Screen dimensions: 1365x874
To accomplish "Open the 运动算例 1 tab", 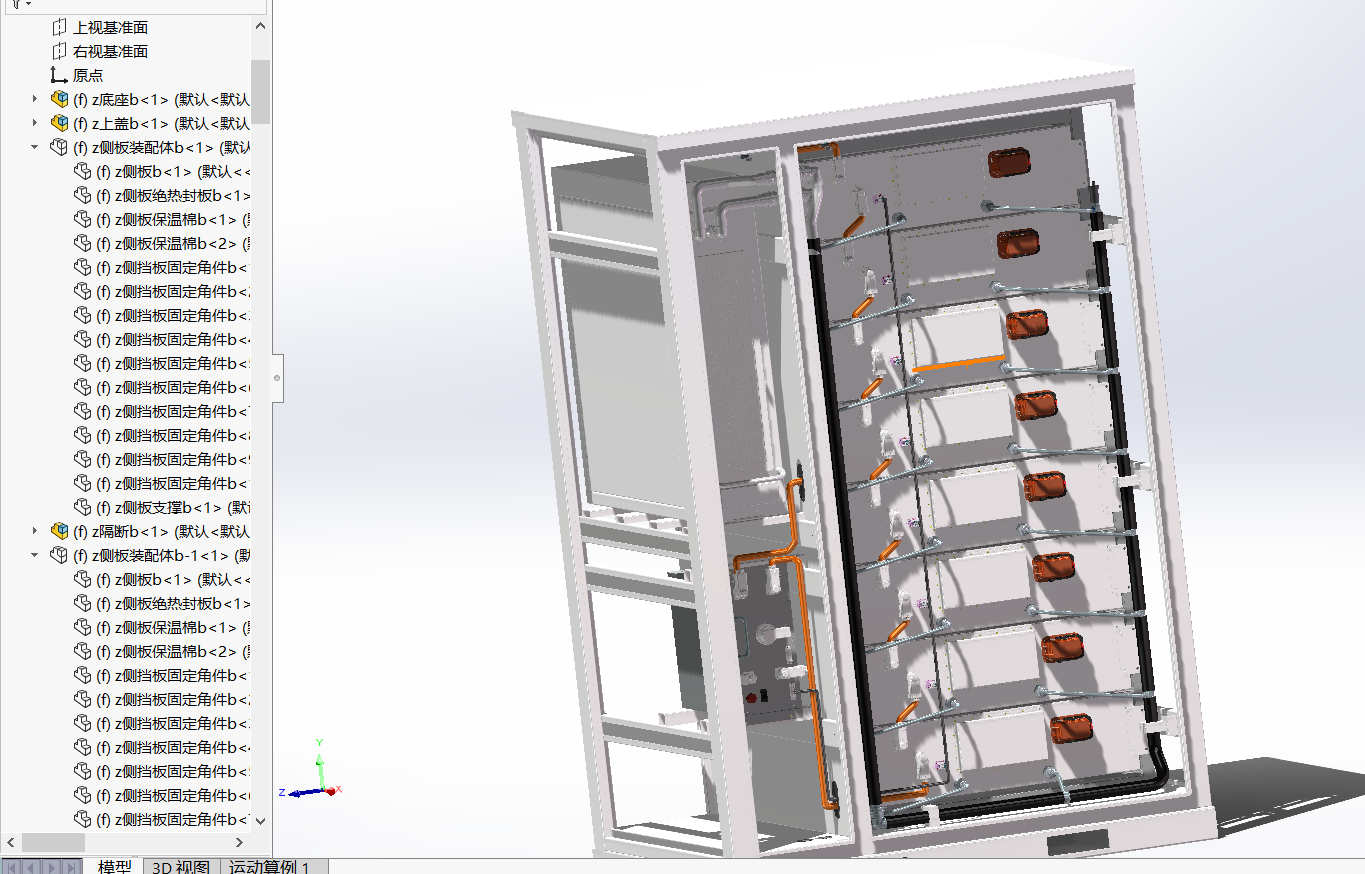I will coord(269,867).
